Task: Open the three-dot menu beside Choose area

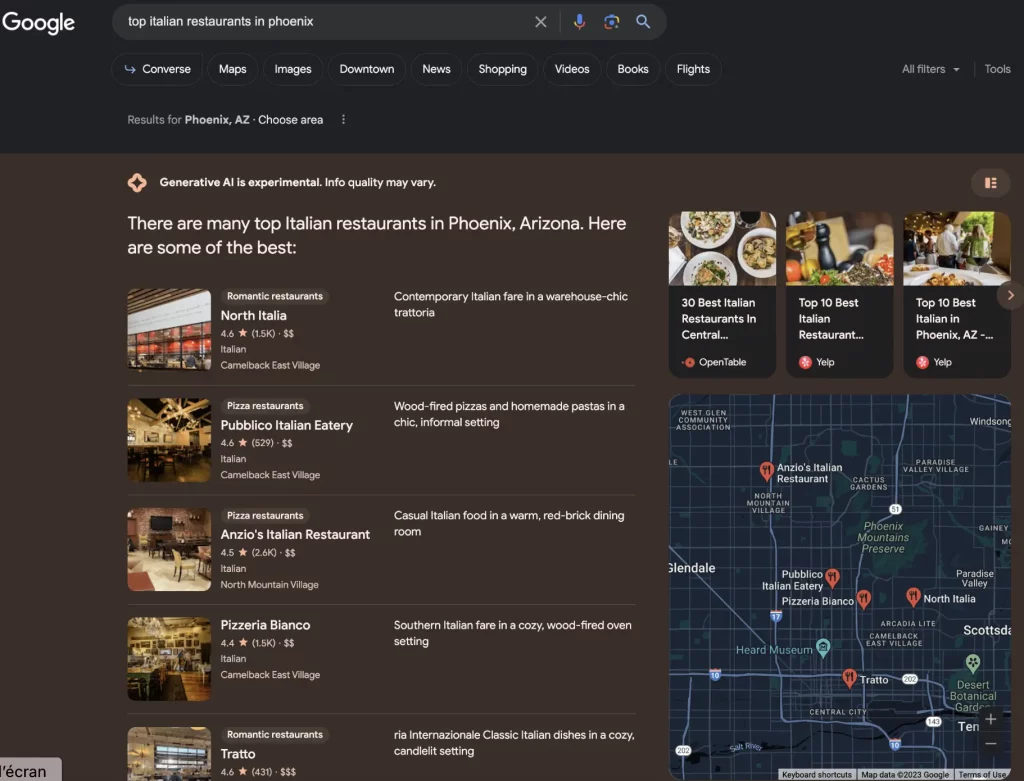Action: click(344, 120)
